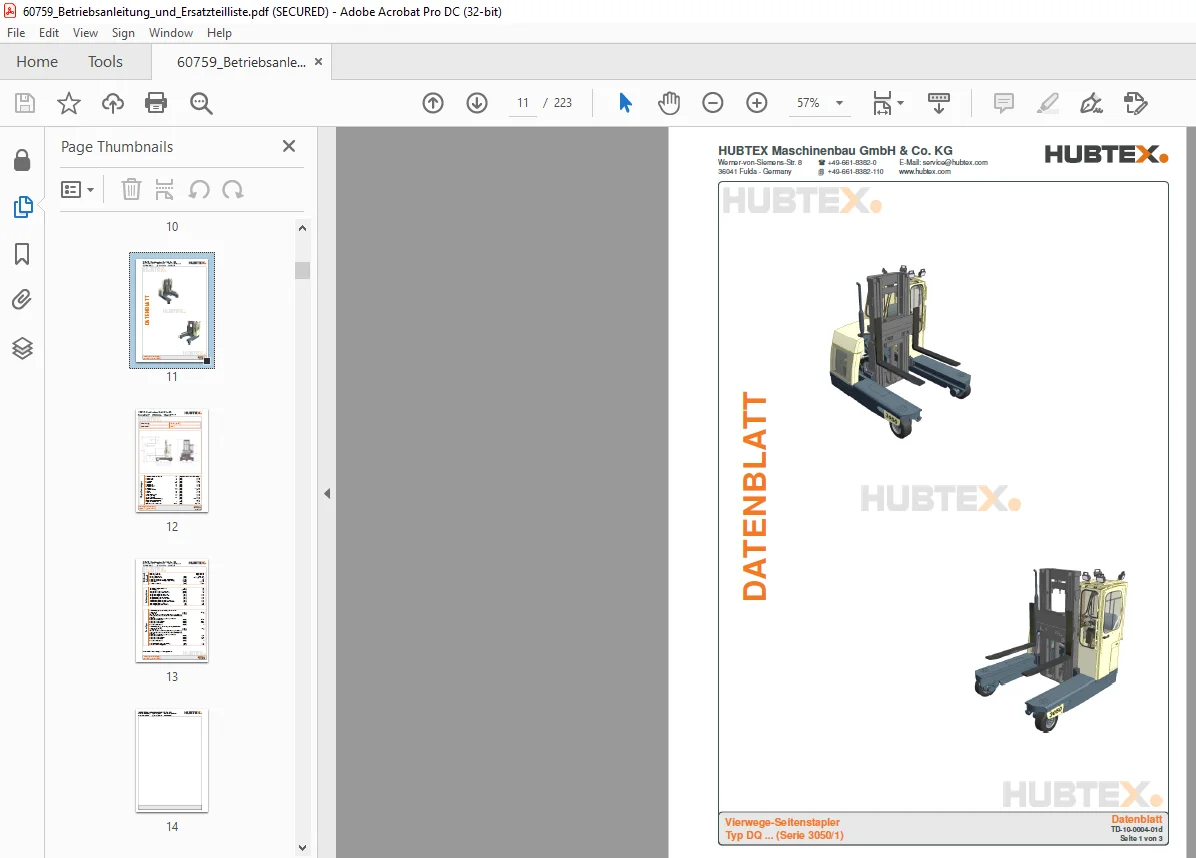Viewport: 1196px width, 858px height.
Task: Open the Window menu
Action: 171,33
